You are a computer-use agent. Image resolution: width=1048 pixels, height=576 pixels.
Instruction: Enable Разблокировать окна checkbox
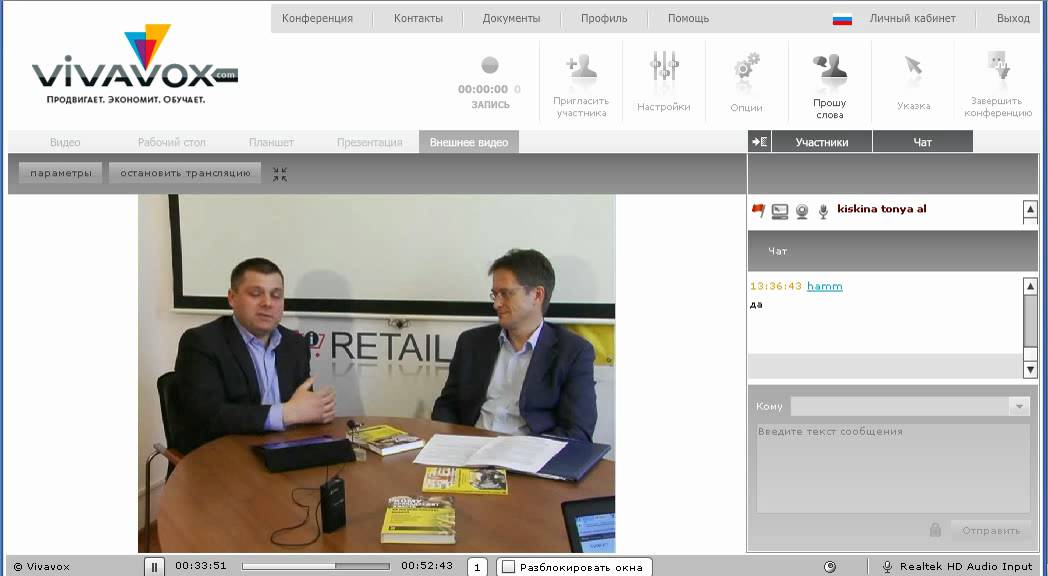[509, 567]
